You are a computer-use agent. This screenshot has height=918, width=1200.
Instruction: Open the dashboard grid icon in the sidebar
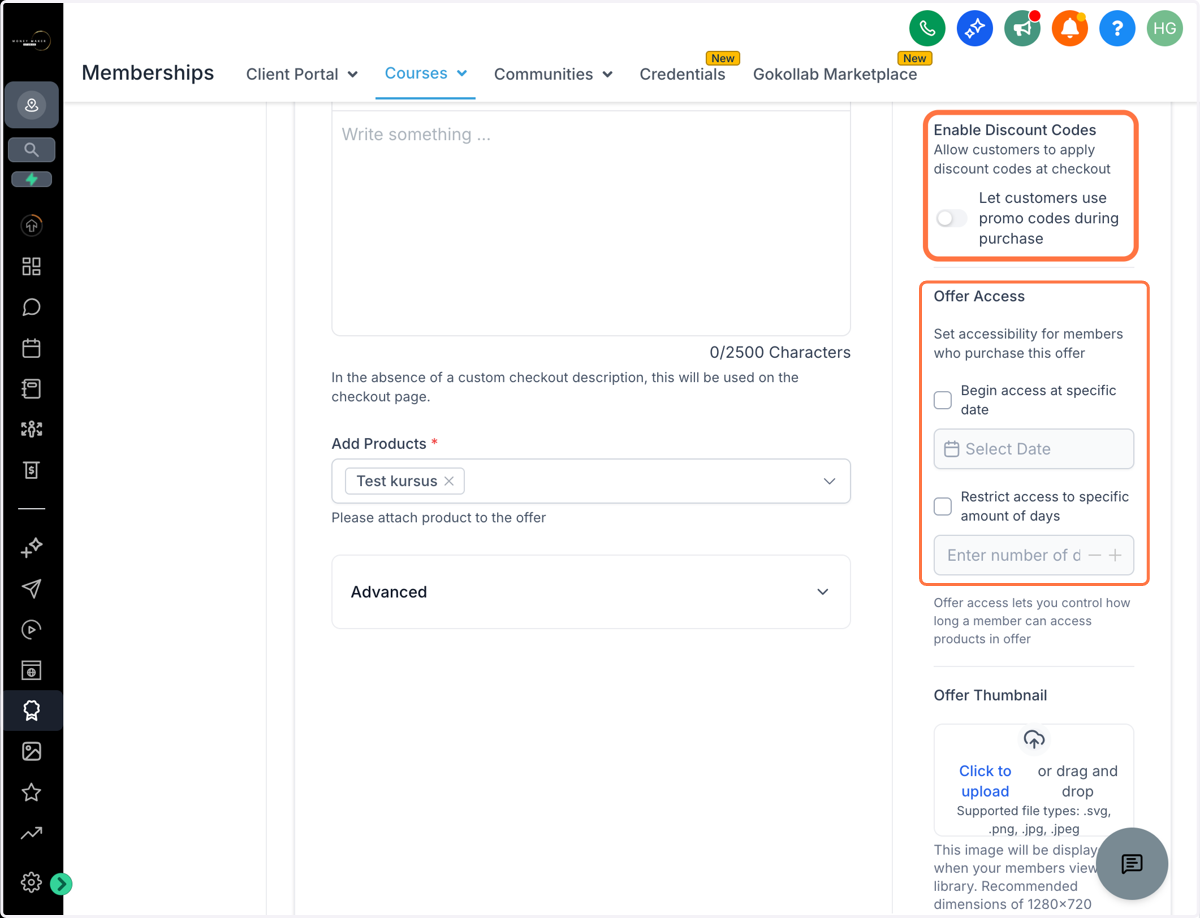click(31, 266)
